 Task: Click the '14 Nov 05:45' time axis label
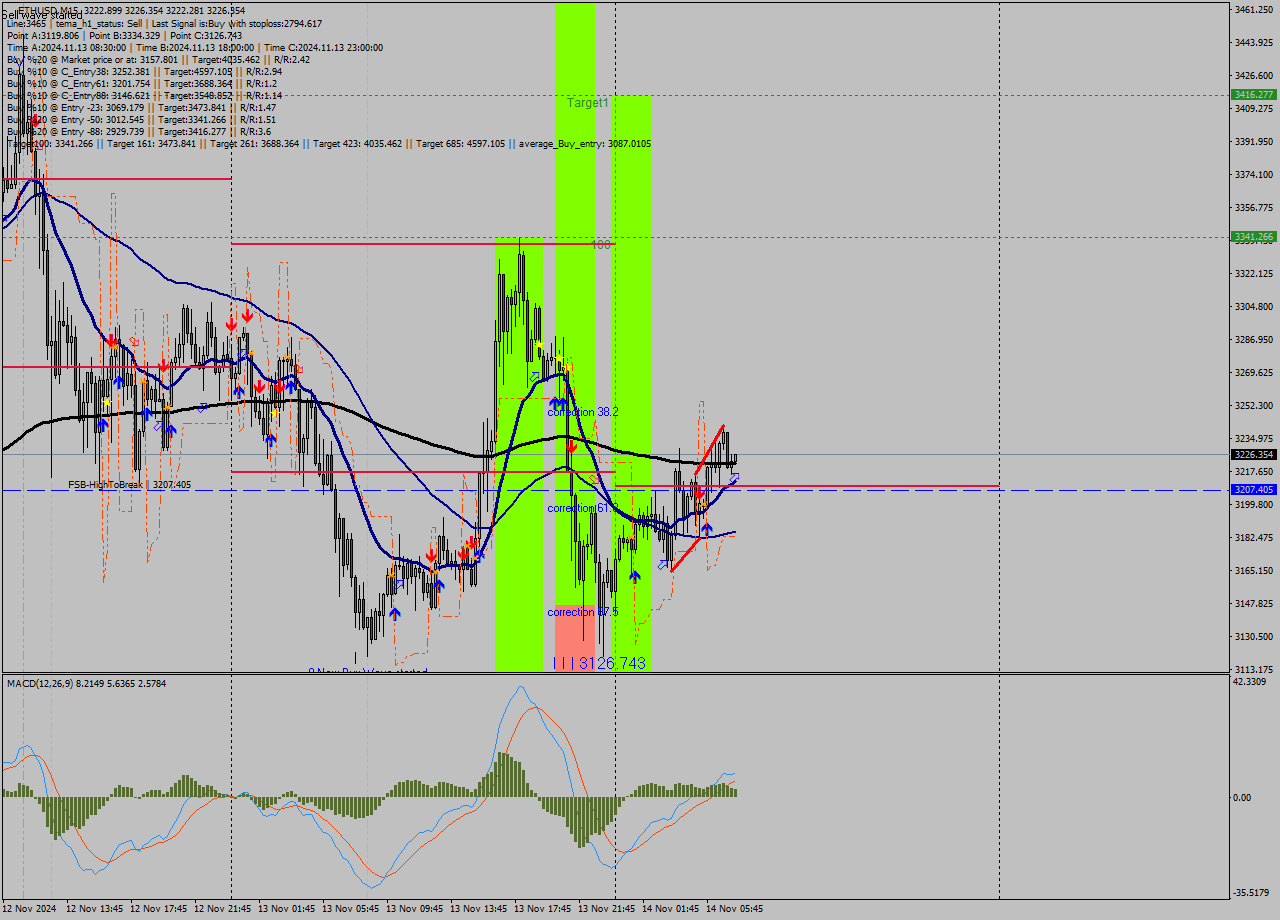click(734, 909)
